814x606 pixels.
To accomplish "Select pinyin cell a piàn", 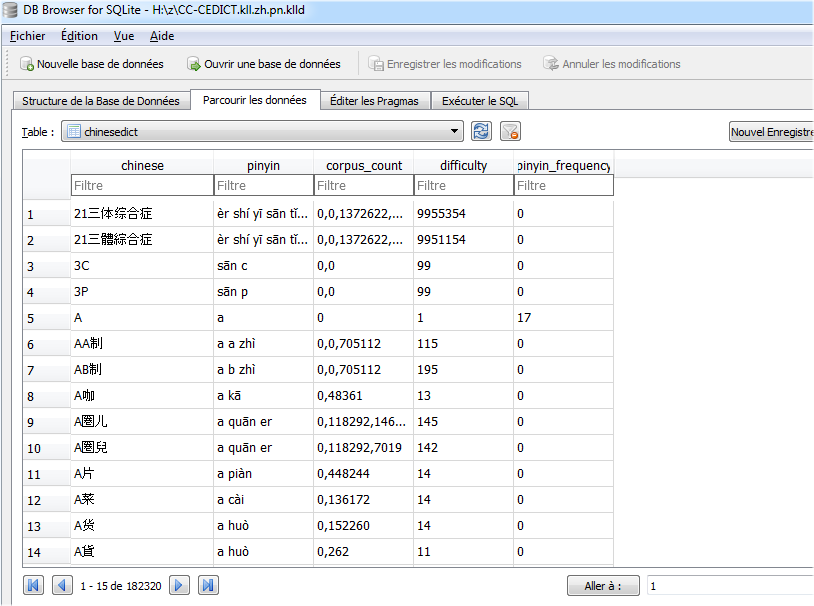I will pos(264,473).
